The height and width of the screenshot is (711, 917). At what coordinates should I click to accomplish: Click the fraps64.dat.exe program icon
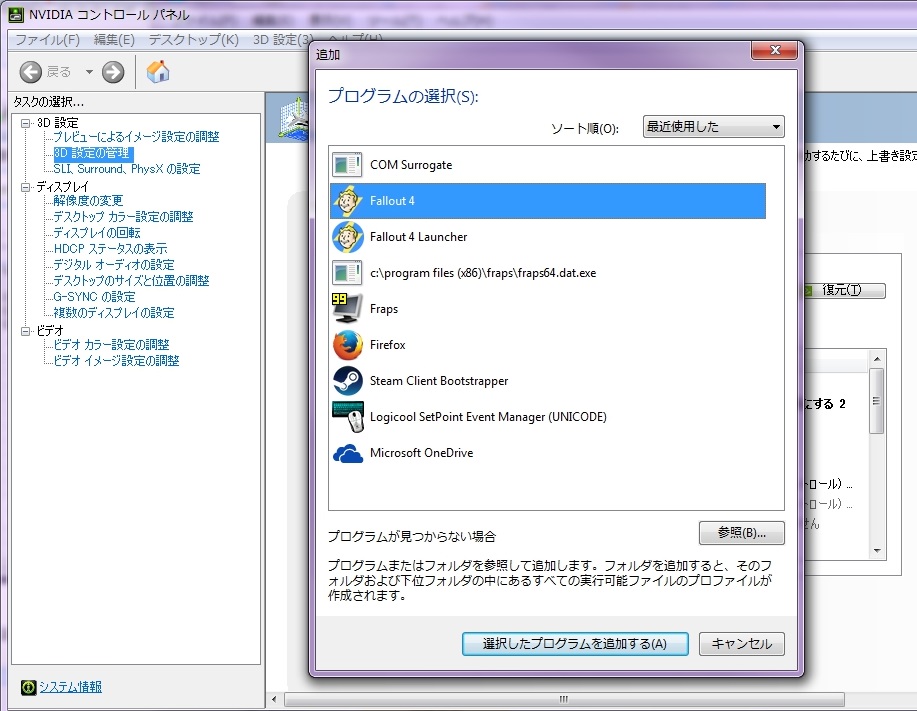(347, 273)
